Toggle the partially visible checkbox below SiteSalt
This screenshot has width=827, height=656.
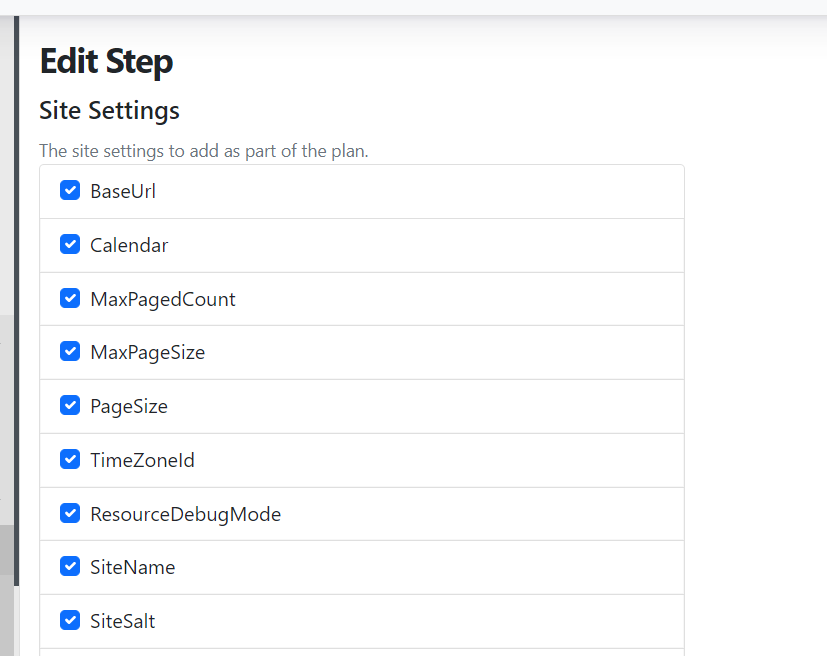click(x=69, y=652)
